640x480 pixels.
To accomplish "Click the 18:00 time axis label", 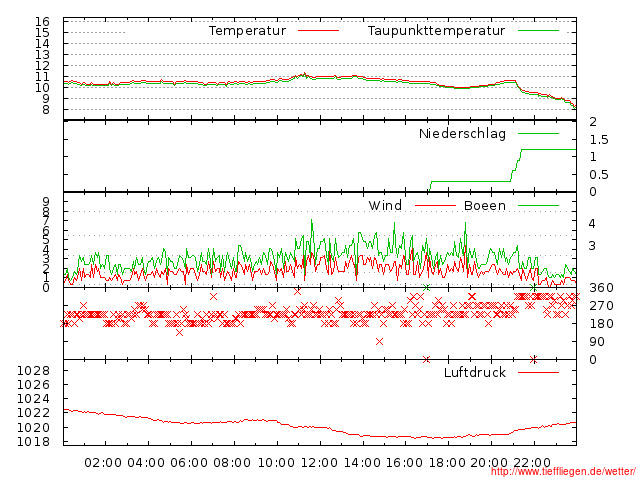I will tap(447, 463).
